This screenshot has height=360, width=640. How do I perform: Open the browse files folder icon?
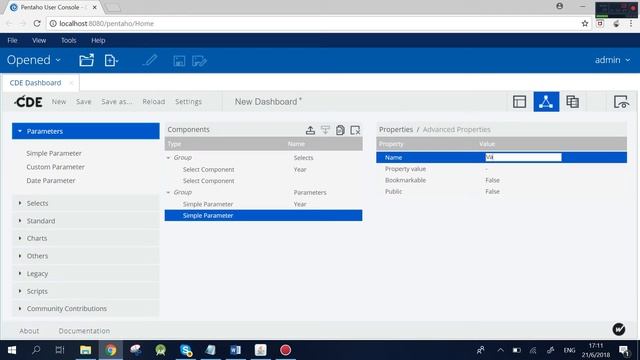87,60
